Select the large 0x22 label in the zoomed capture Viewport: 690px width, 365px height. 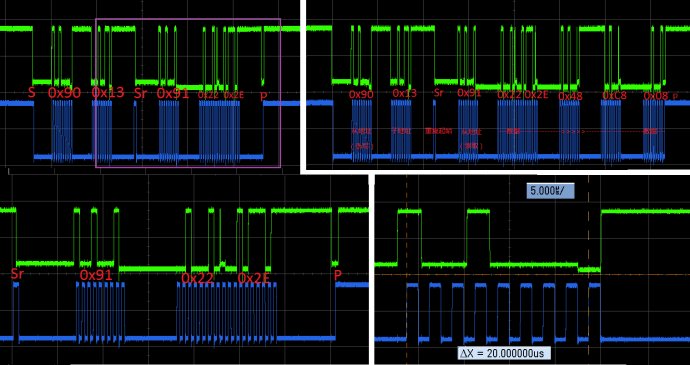click(x=198, y=278)
